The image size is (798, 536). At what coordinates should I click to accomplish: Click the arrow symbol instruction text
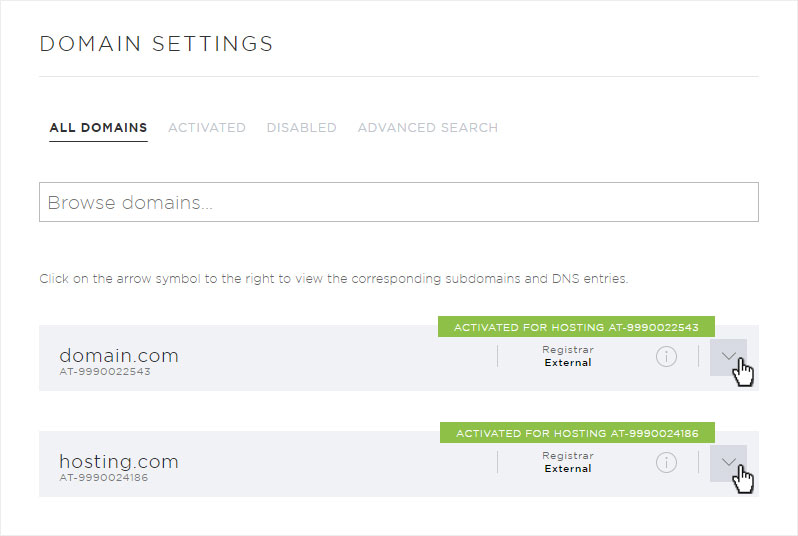coord(334,279)
